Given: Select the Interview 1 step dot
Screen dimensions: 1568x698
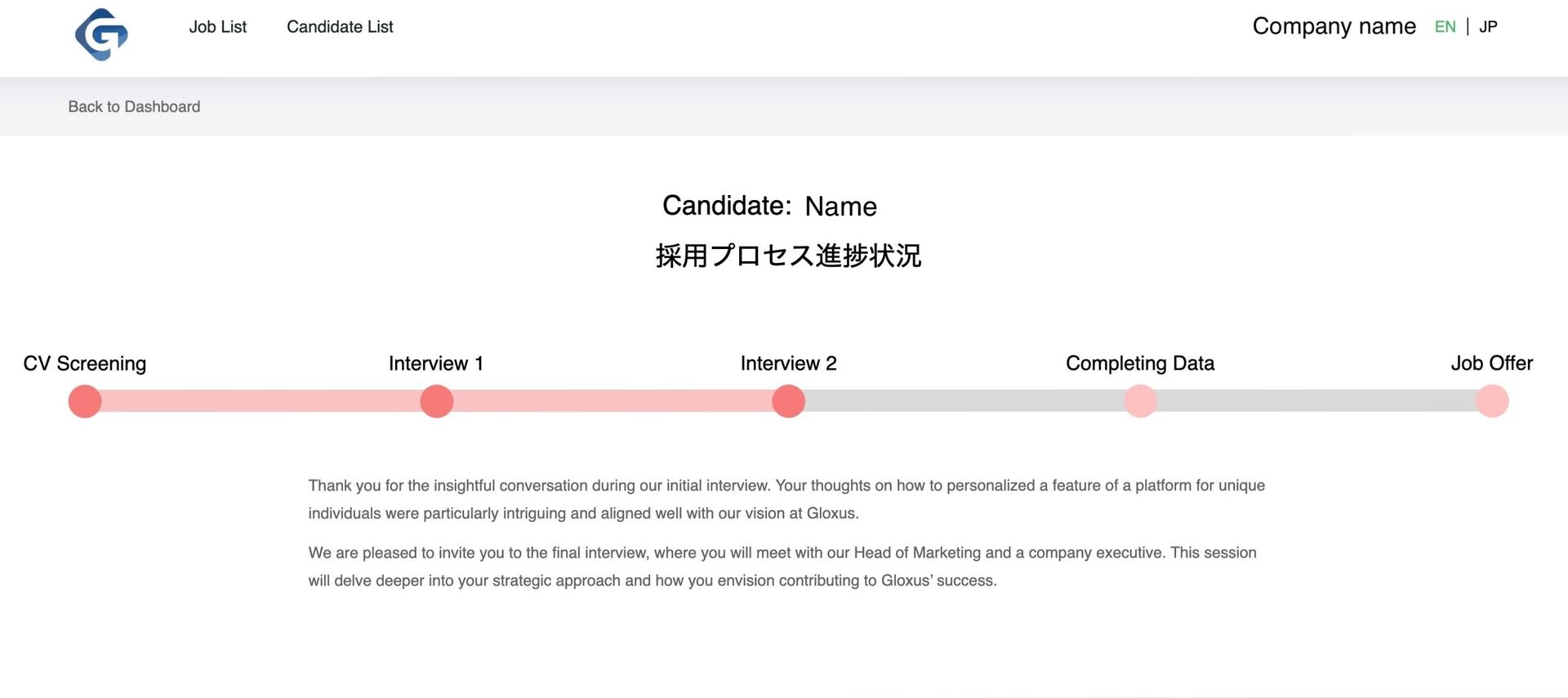Looking at the screenshot, I should click(x=437, y=401).
